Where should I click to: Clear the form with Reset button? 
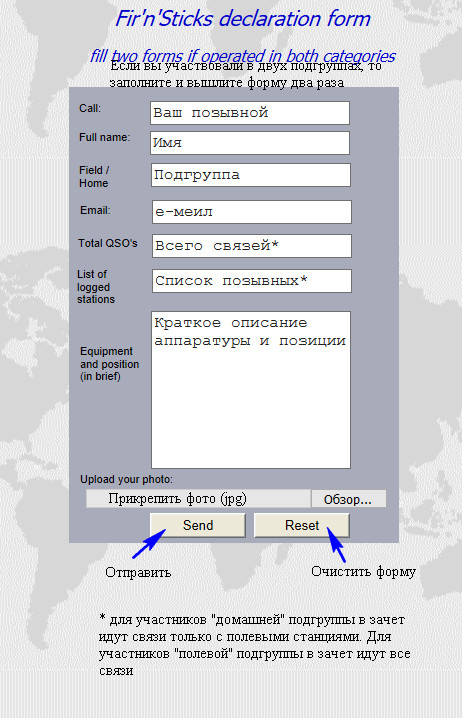pos(302,525)
